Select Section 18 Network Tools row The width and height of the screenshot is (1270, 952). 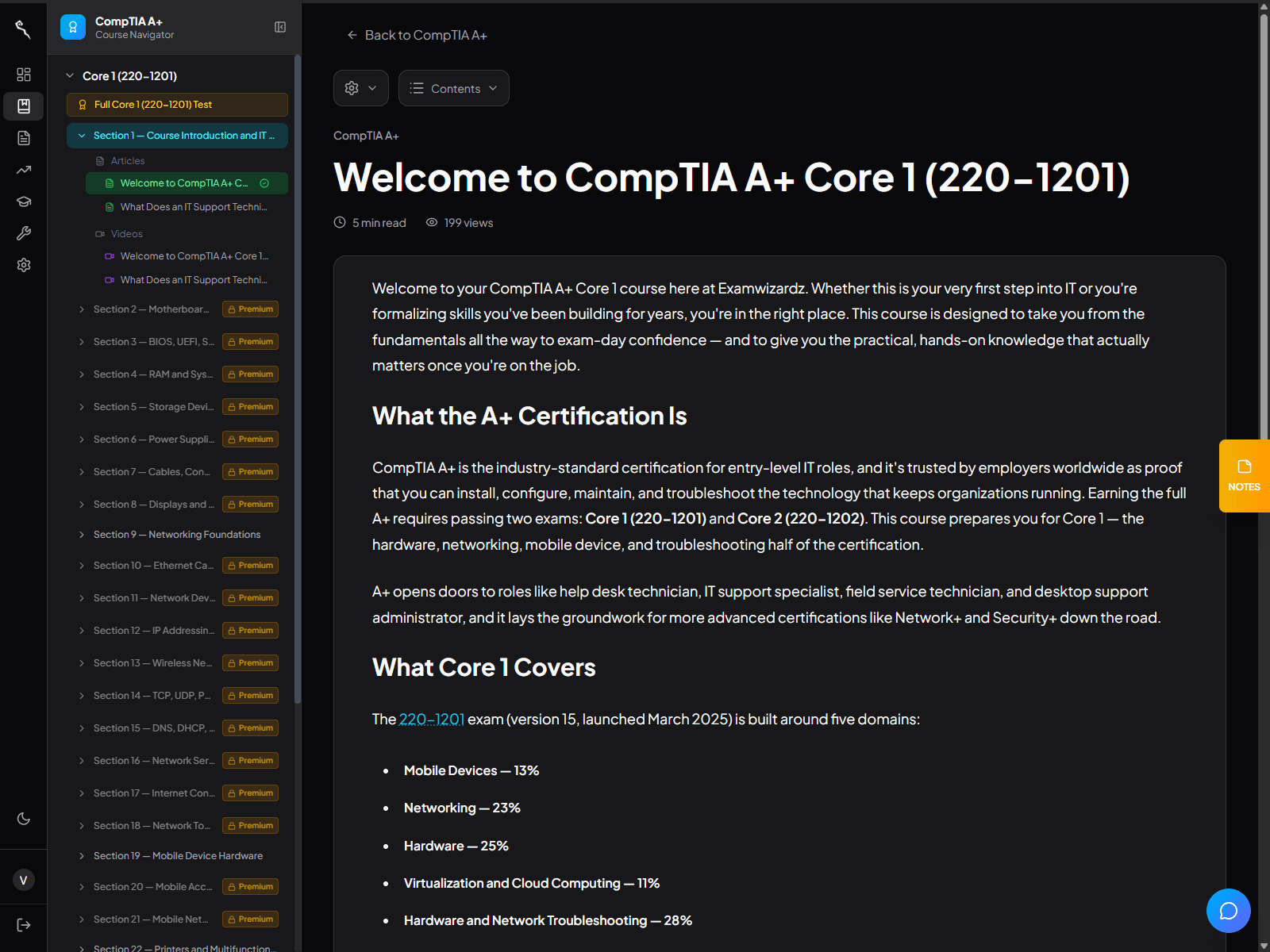[x=177, y=826]
